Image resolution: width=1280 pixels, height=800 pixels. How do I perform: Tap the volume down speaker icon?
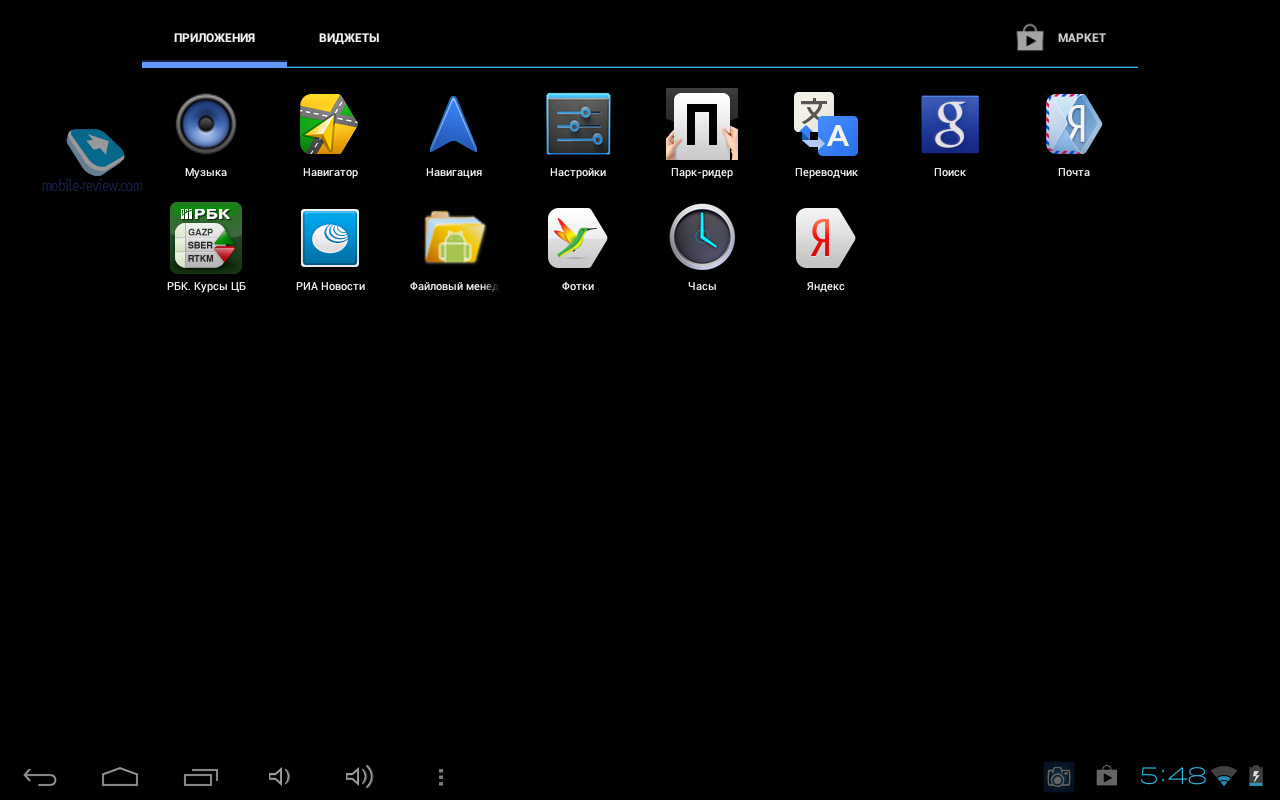pos(279,777)
